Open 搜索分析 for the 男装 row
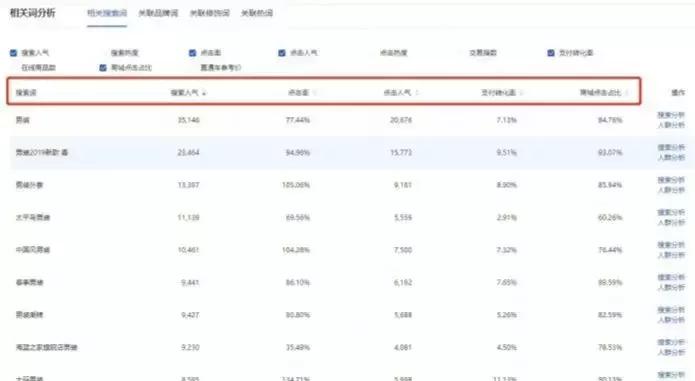 [x=671, y=115]
